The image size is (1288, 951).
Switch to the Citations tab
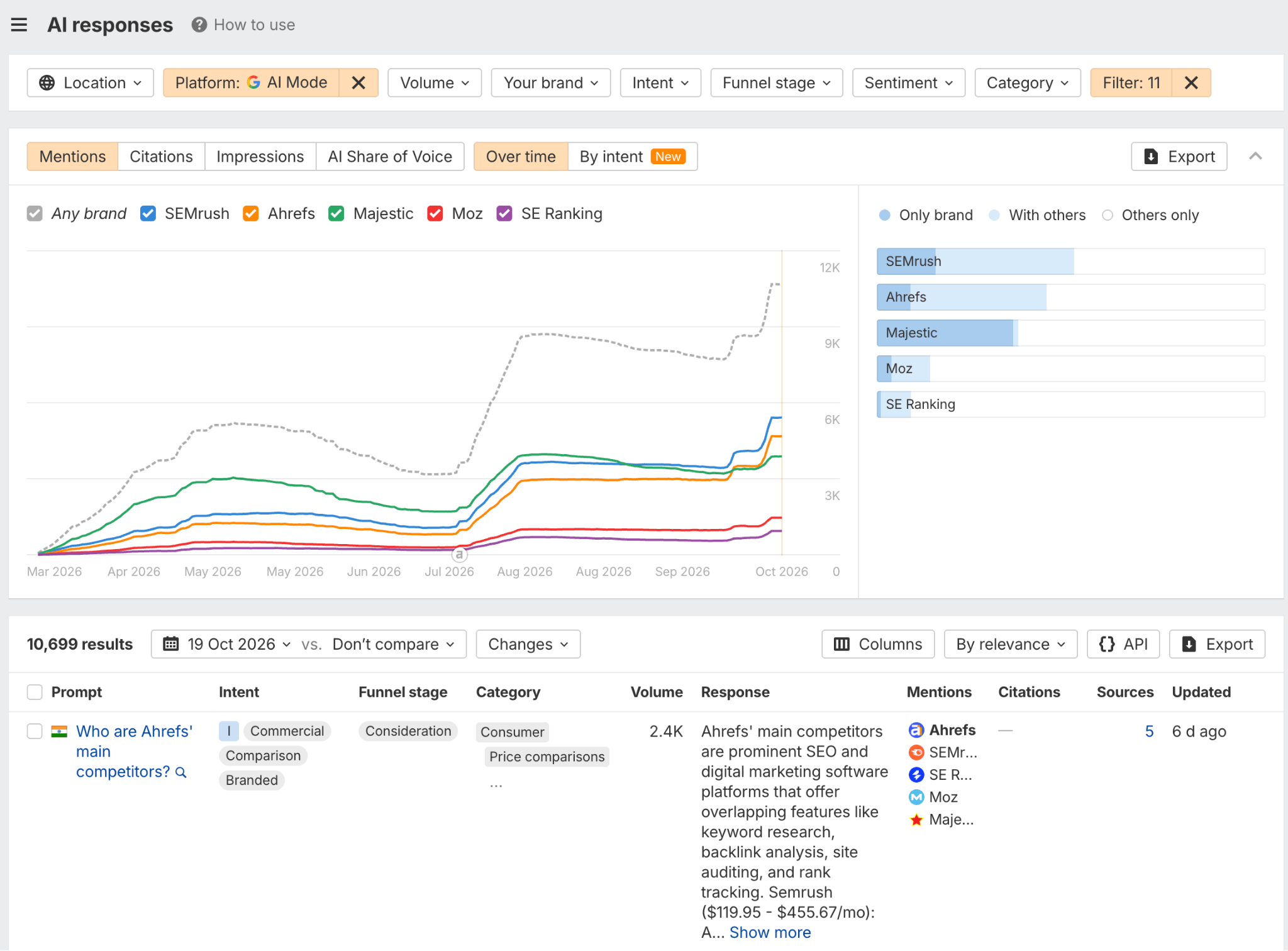click(x=161, y=157)
